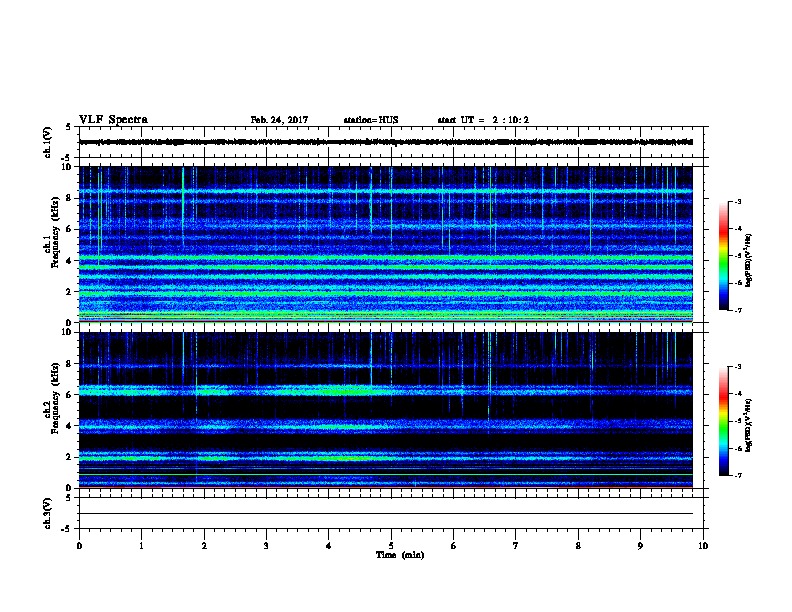Click the time axis tick label "9"
792x612 pixels.
click(640, 546)
